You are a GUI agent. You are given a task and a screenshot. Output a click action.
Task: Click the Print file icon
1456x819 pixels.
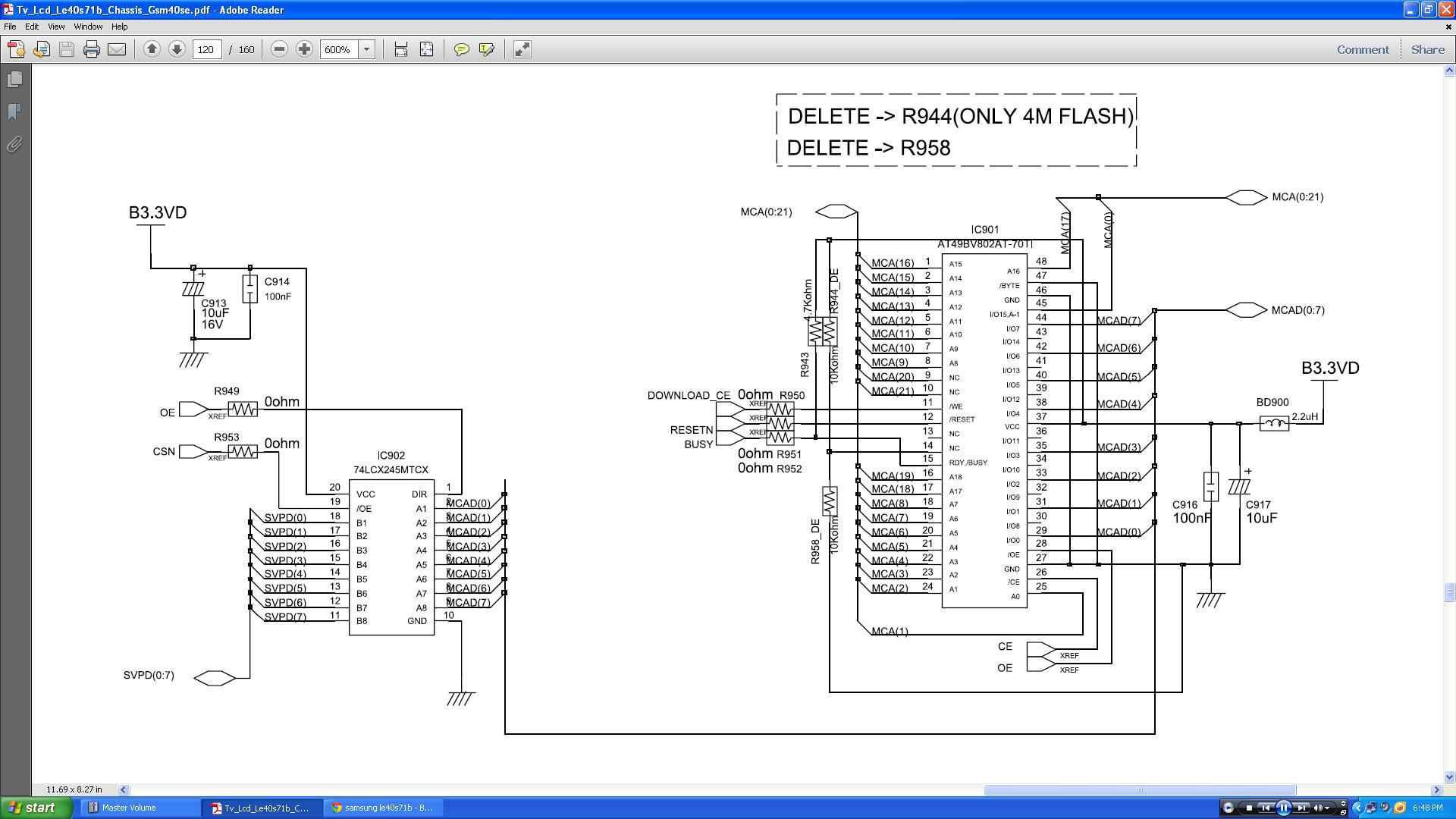pos(92,49)
